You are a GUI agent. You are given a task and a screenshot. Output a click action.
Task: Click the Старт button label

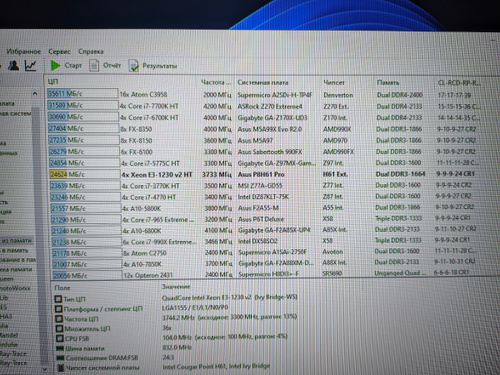click(73, 65)
